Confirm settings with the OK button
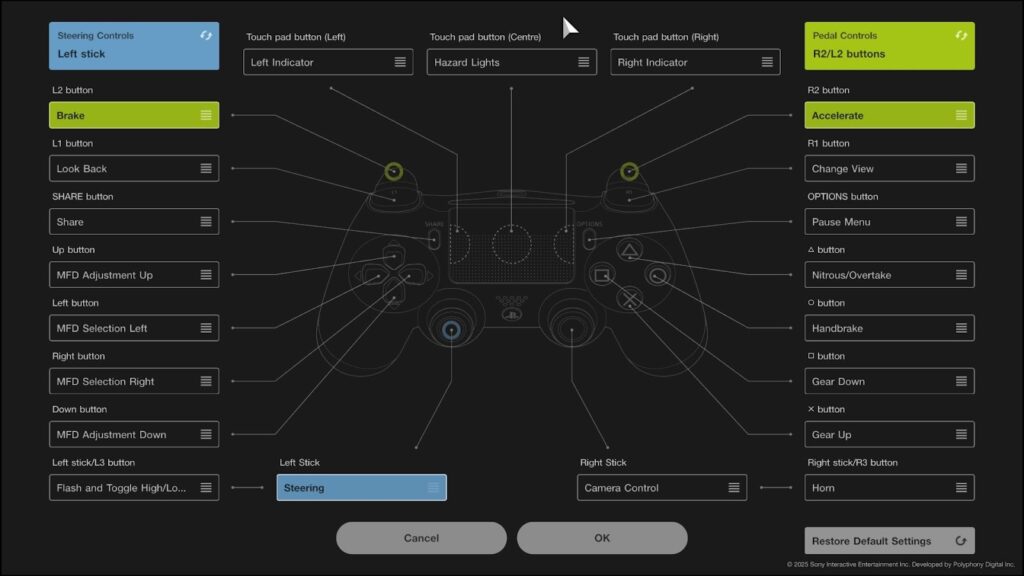The width and height of the screenshot is (1024, 576). 602,538
